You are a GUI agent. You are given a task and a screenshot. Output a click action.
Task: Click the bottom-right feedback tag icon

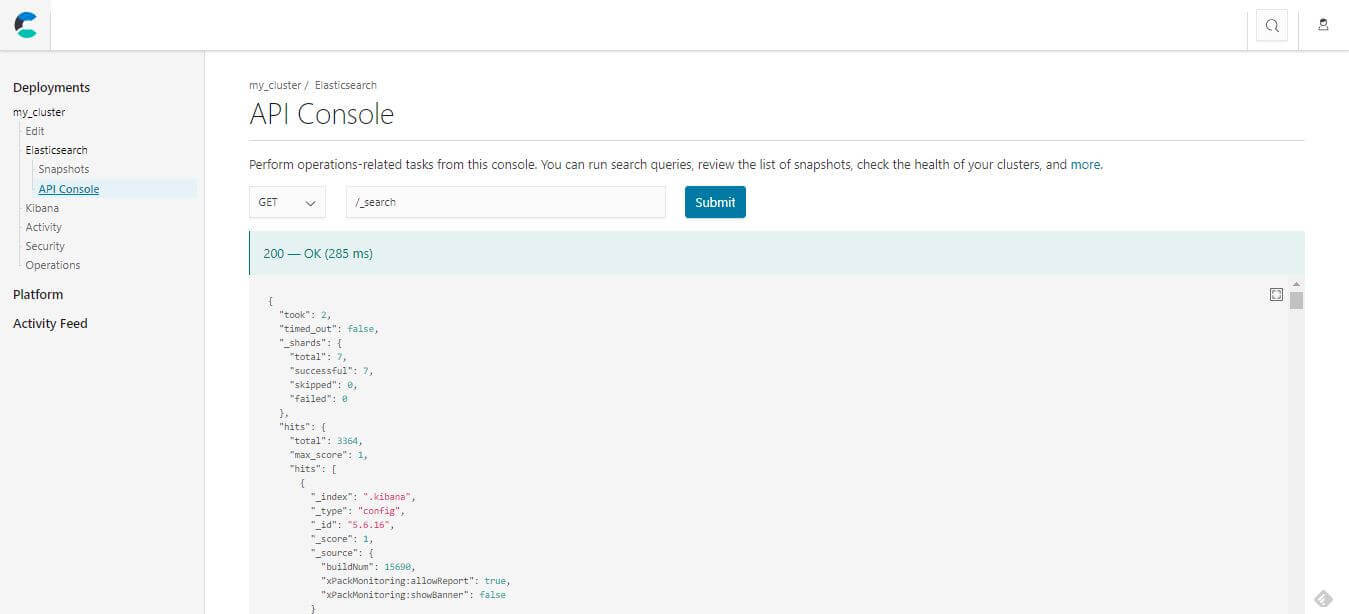tap(1322, 598)
